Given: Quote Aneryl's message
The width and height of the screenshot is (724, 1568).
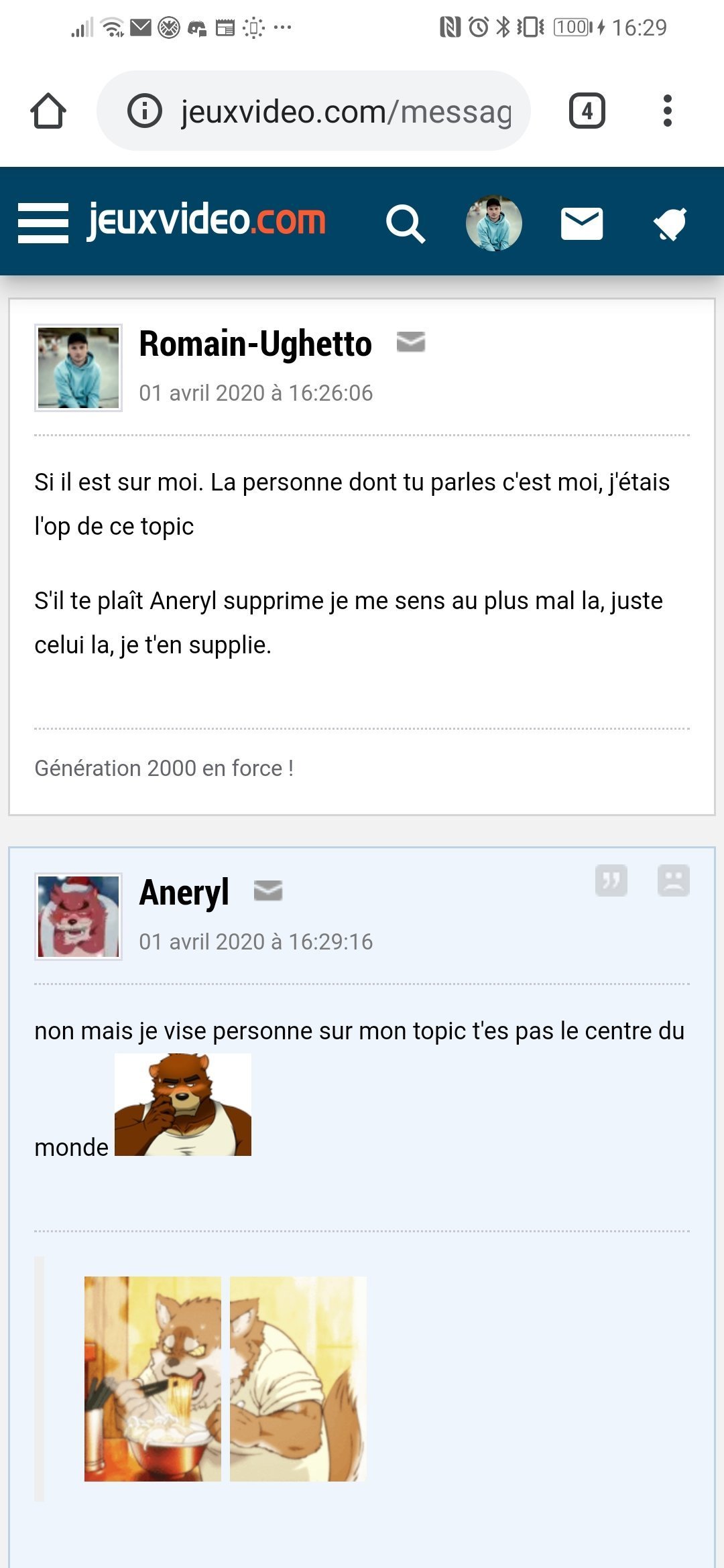Looking at the screenshot, I should [x=611, y=880].
